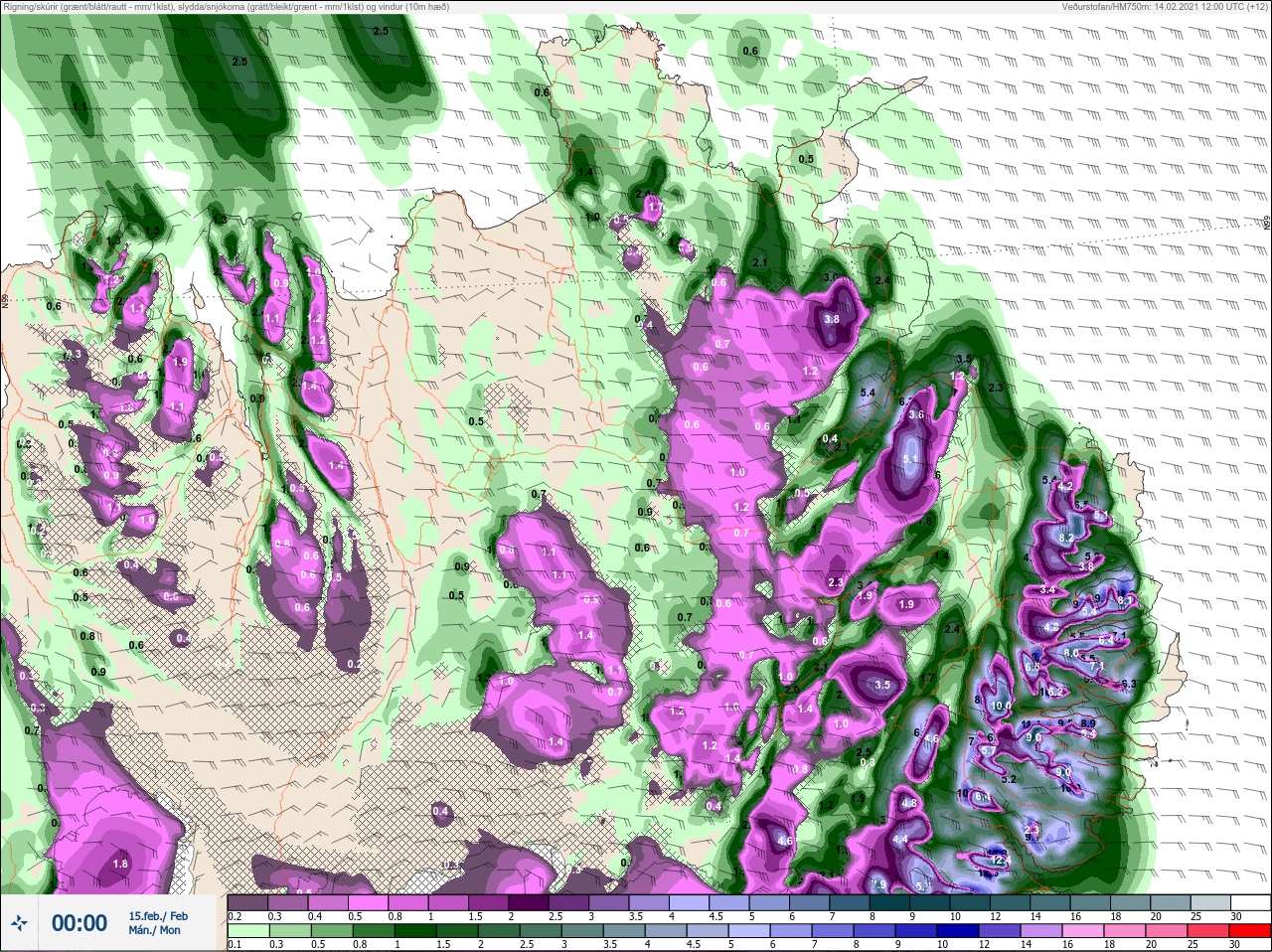The image size is (1272, 952).
Task: Select the bright pink 0.5 mm snow legend swatch
Action: click(369, 902)
